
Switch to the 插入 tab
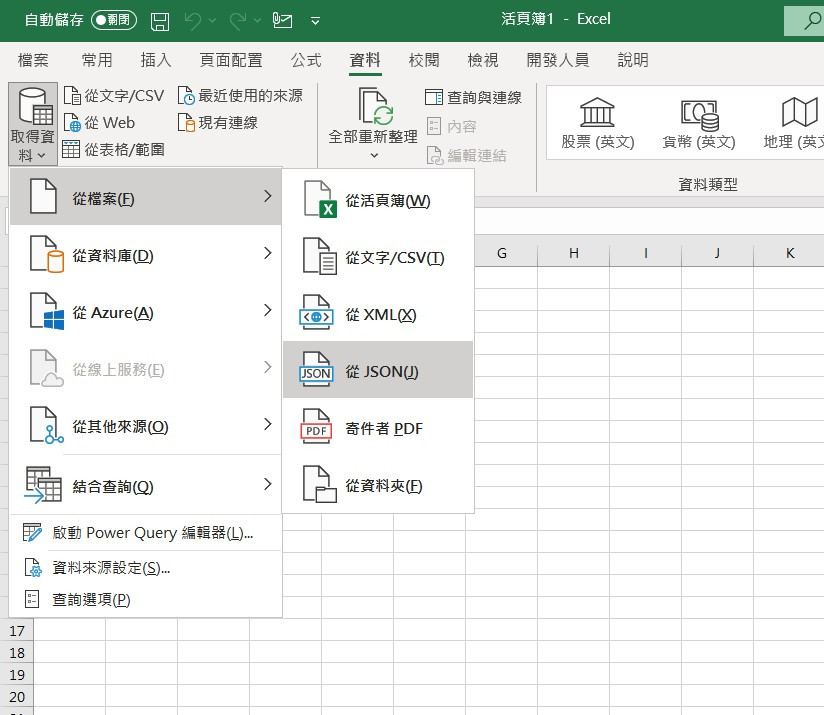156,60
